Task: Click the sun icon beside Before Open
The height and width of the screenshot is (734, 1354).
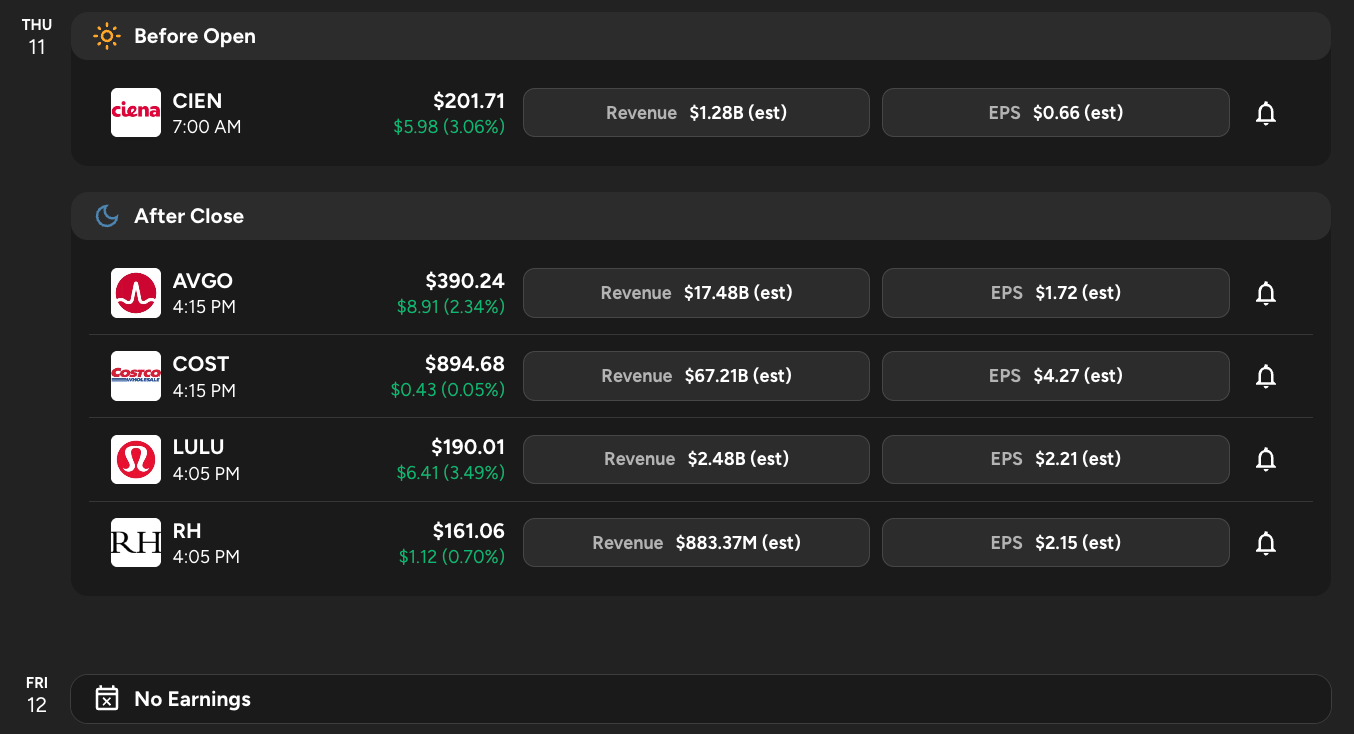Action: [x=106, y=36]
